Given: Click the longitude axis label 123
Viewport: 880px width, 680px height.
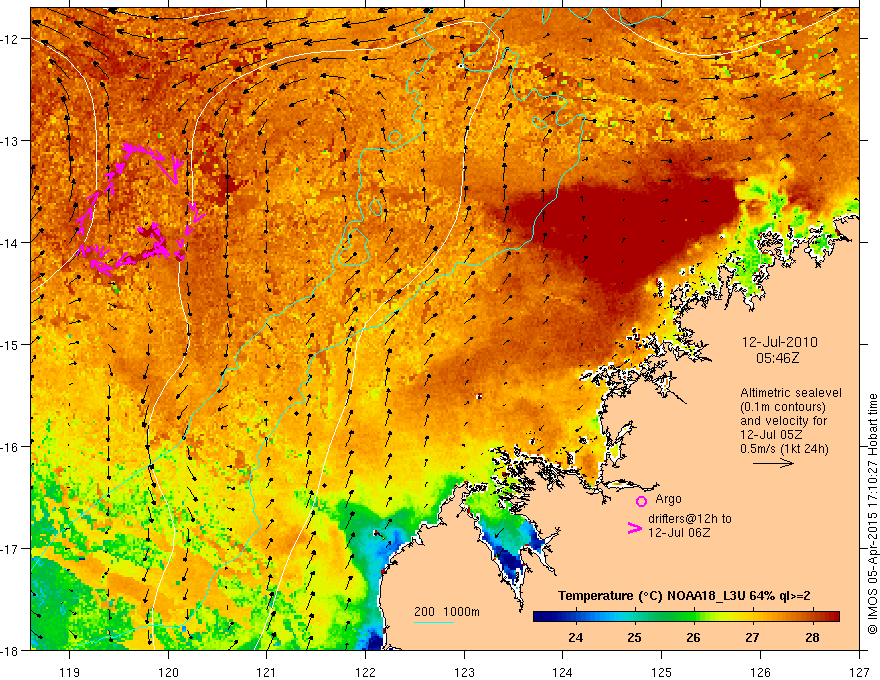Looking at the screenshot, I should pyautogui.click(x=464, y=672).
